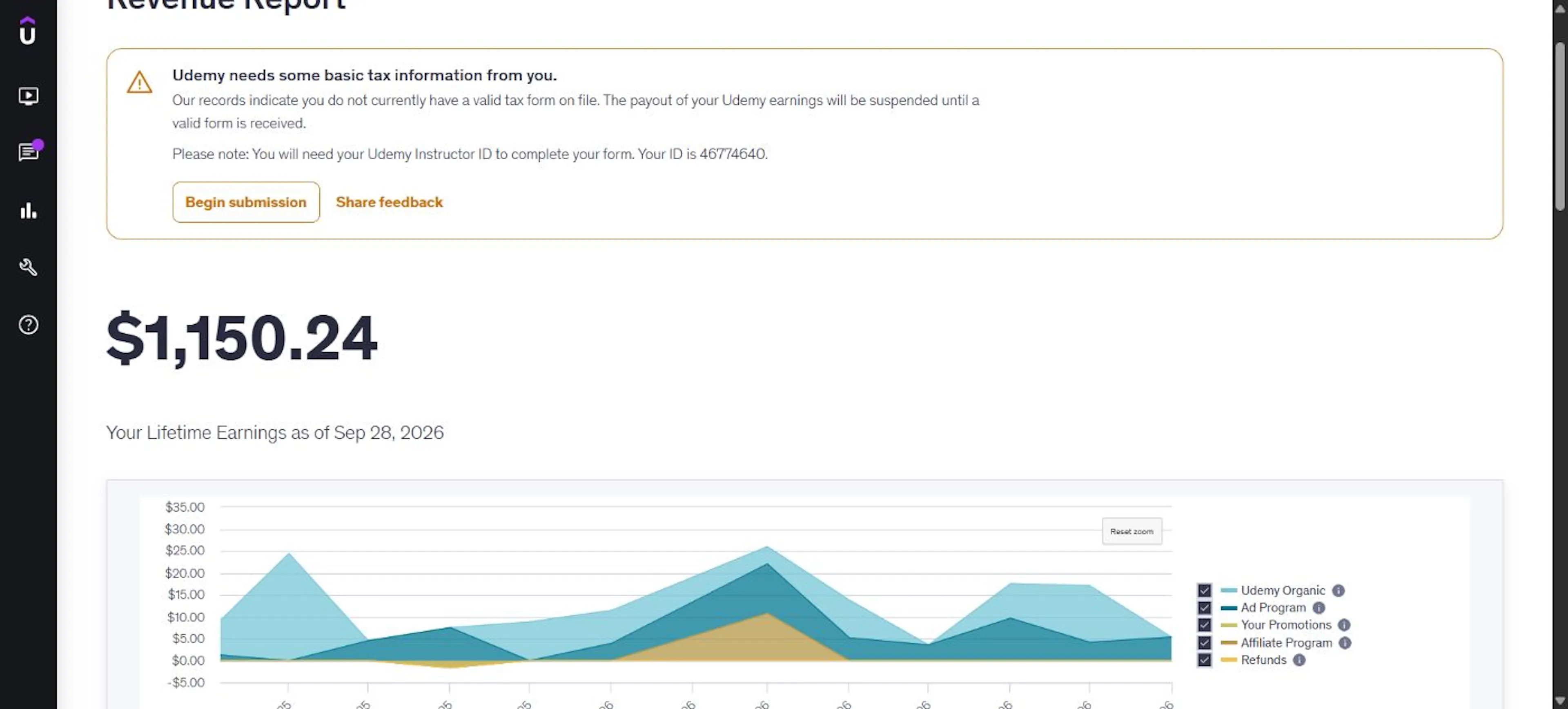
Task: Click the Affiliate Program brown legend swatch
Action: (x=1228, y=643)
